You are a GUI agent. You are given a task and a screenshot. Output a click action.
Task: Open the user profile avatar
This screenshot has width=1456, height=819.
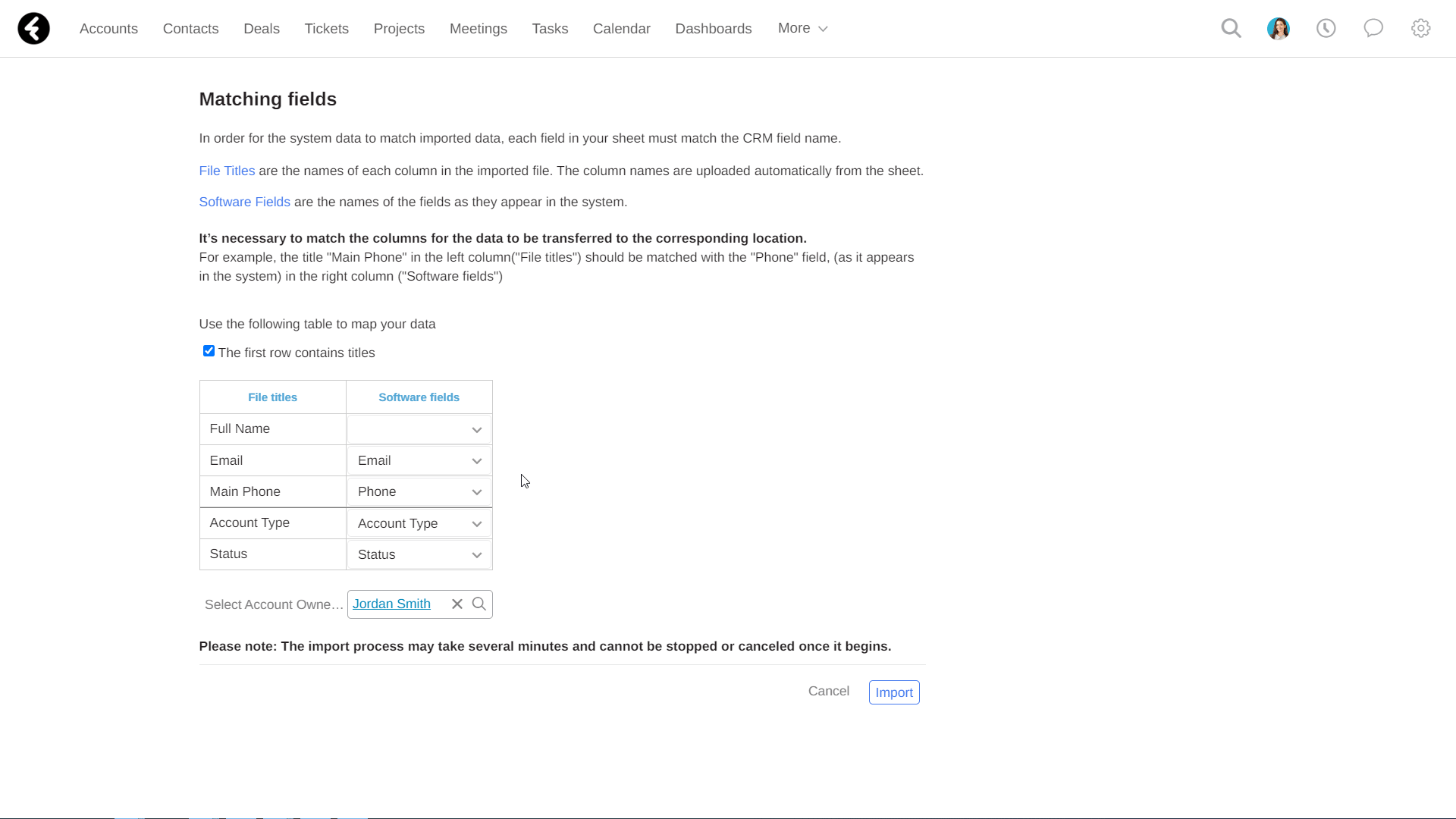1279,29
